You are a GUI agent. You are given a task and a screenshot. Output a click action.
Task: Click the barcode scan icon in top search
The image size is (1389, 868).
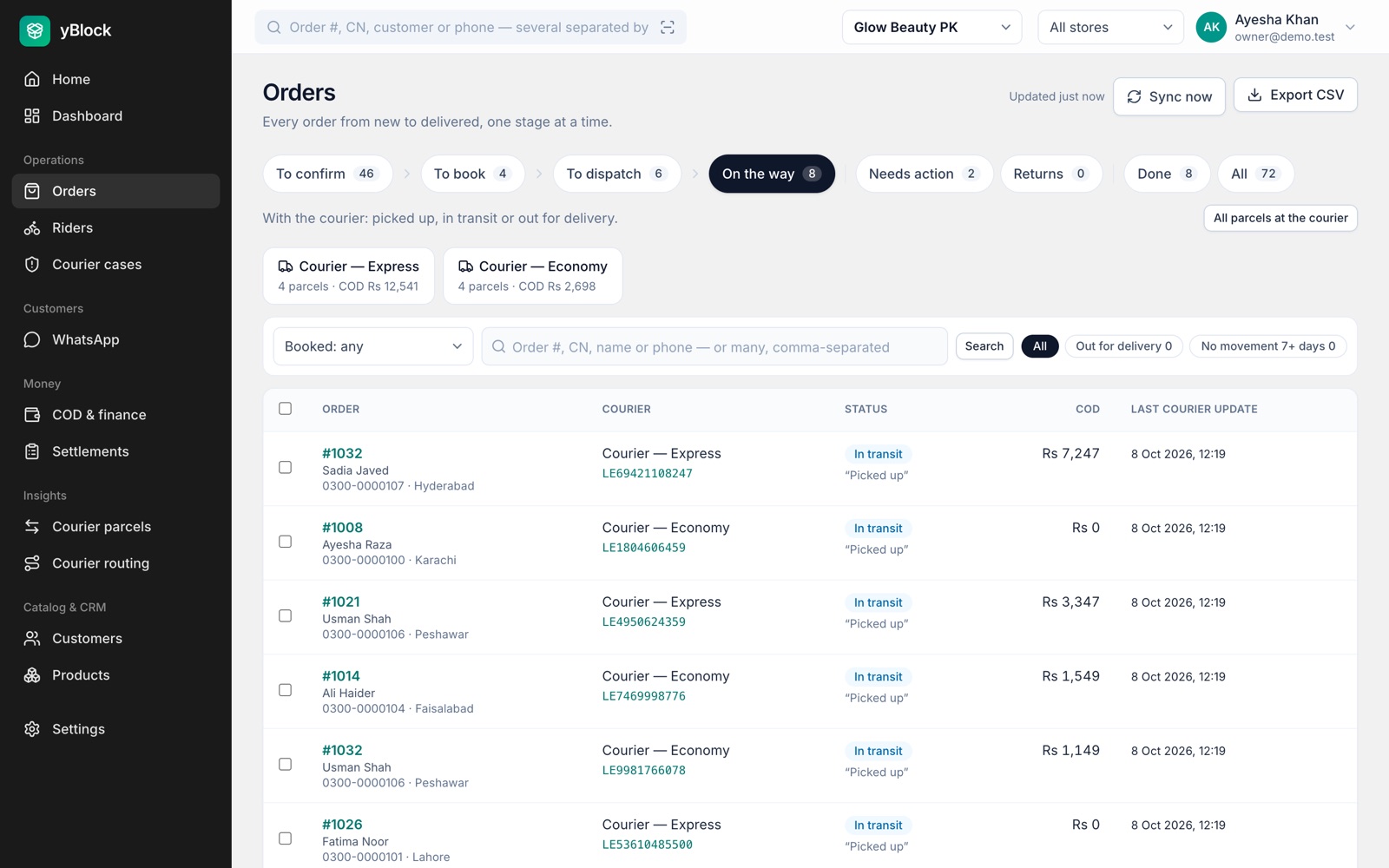(x=668, y=27)
